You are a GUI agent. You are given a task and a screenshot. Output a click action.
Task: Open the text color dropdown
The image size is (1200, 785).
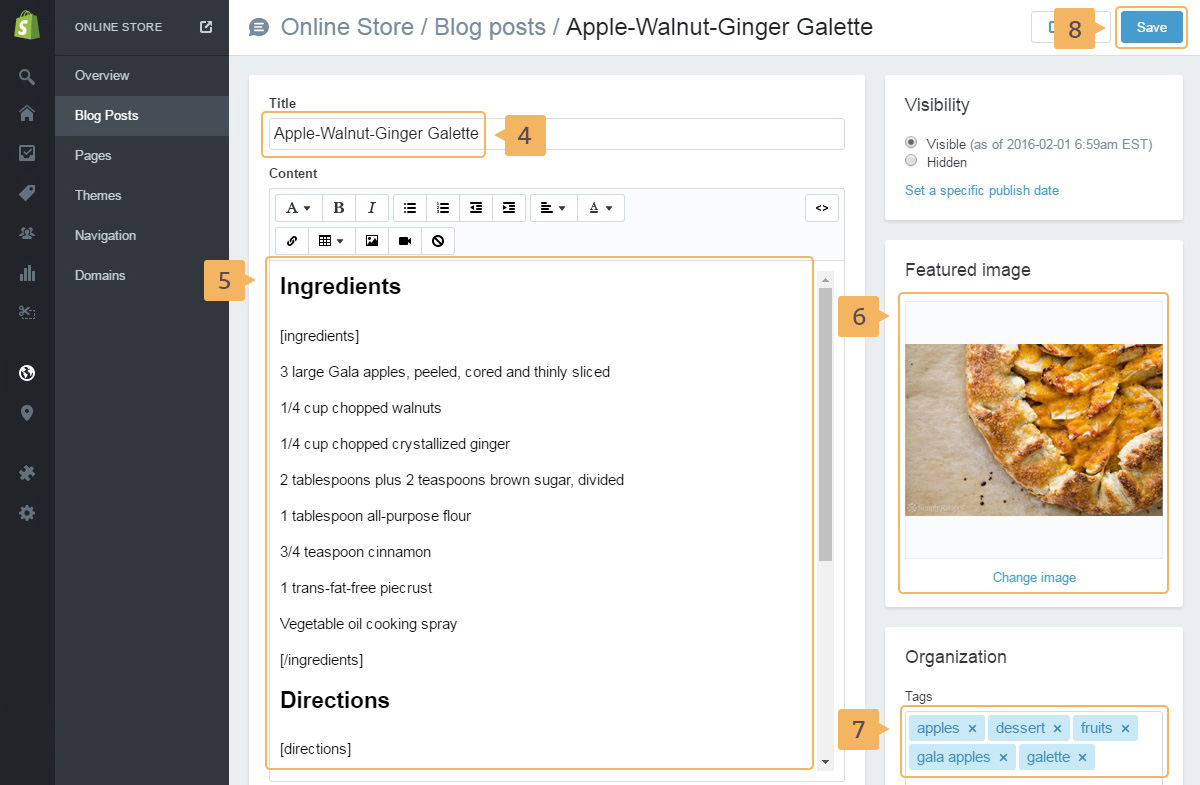600,208
